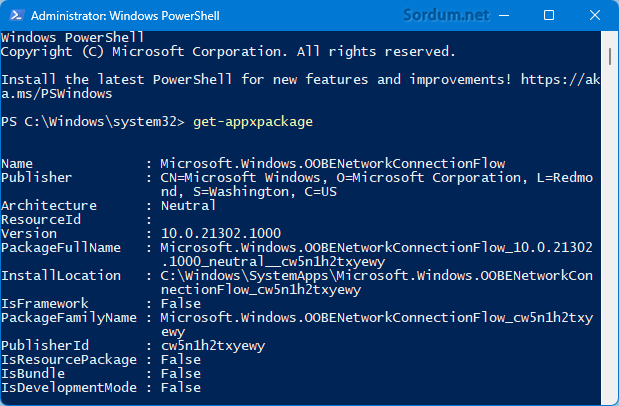Maximize the PowerShell window
Screen dimensions: 619x406
tap(549, 15)
